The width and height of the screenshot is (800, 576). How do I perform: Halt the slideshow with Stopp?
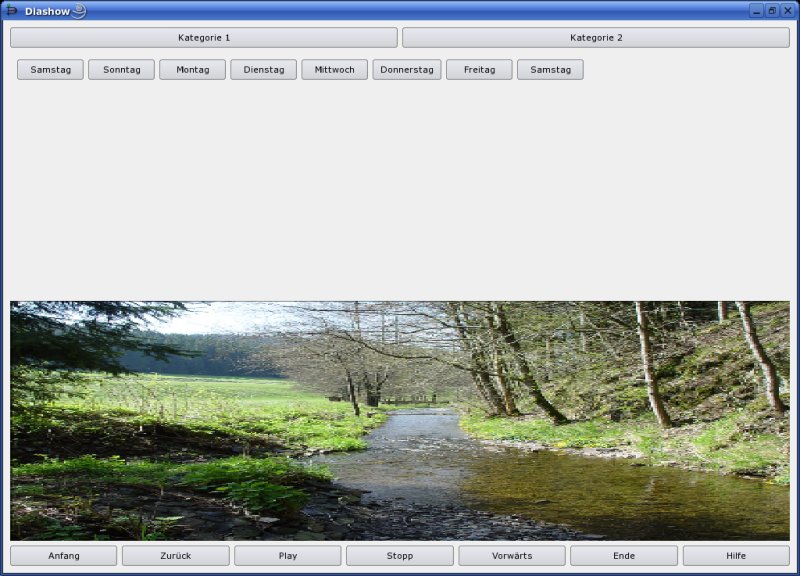tap(399, 556)
